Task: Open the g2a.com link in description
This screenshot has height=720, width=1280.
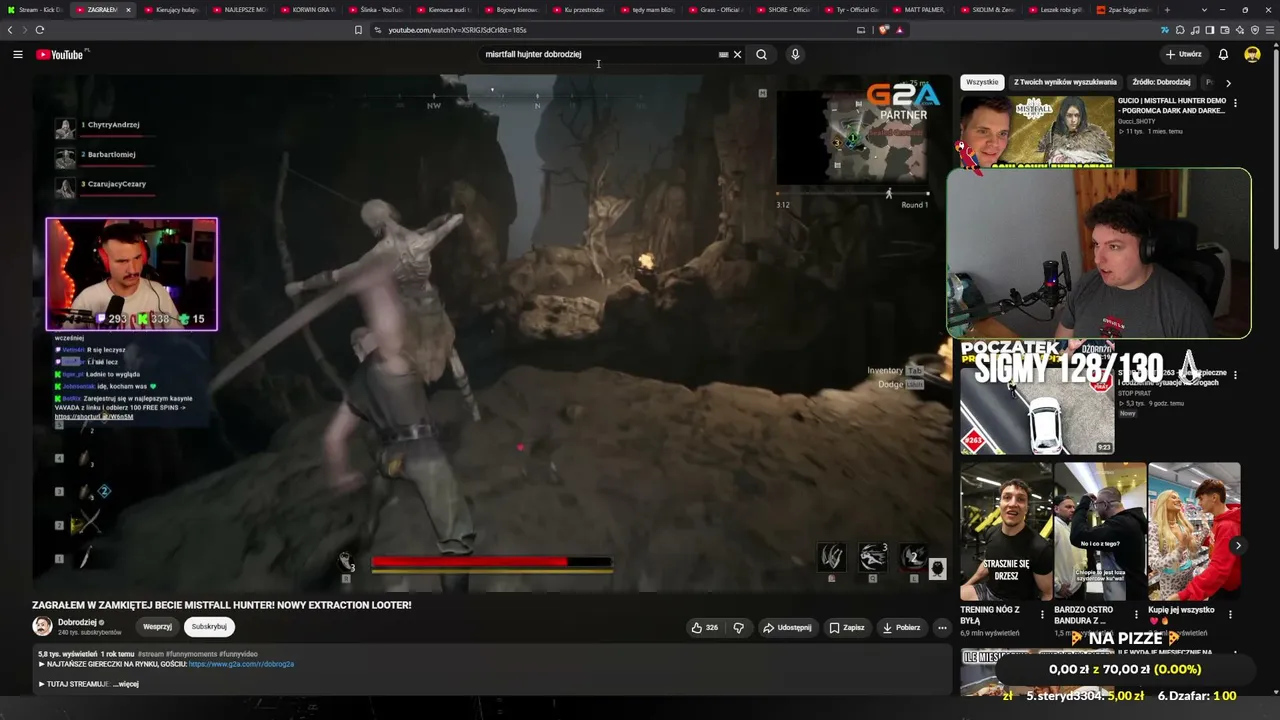Action: [241, 664]
